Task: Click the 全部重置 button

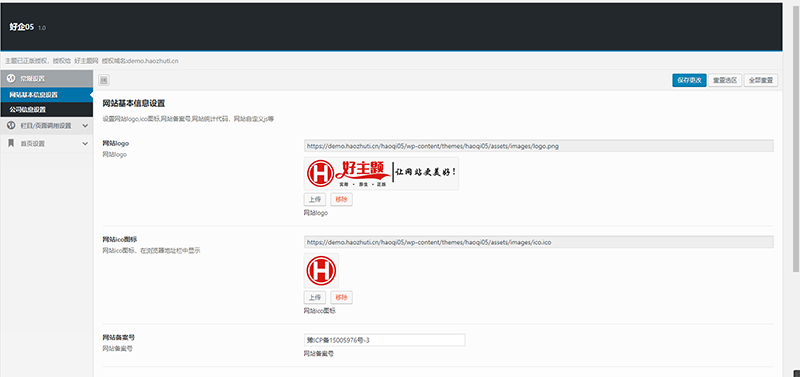Action: [761, 81]
